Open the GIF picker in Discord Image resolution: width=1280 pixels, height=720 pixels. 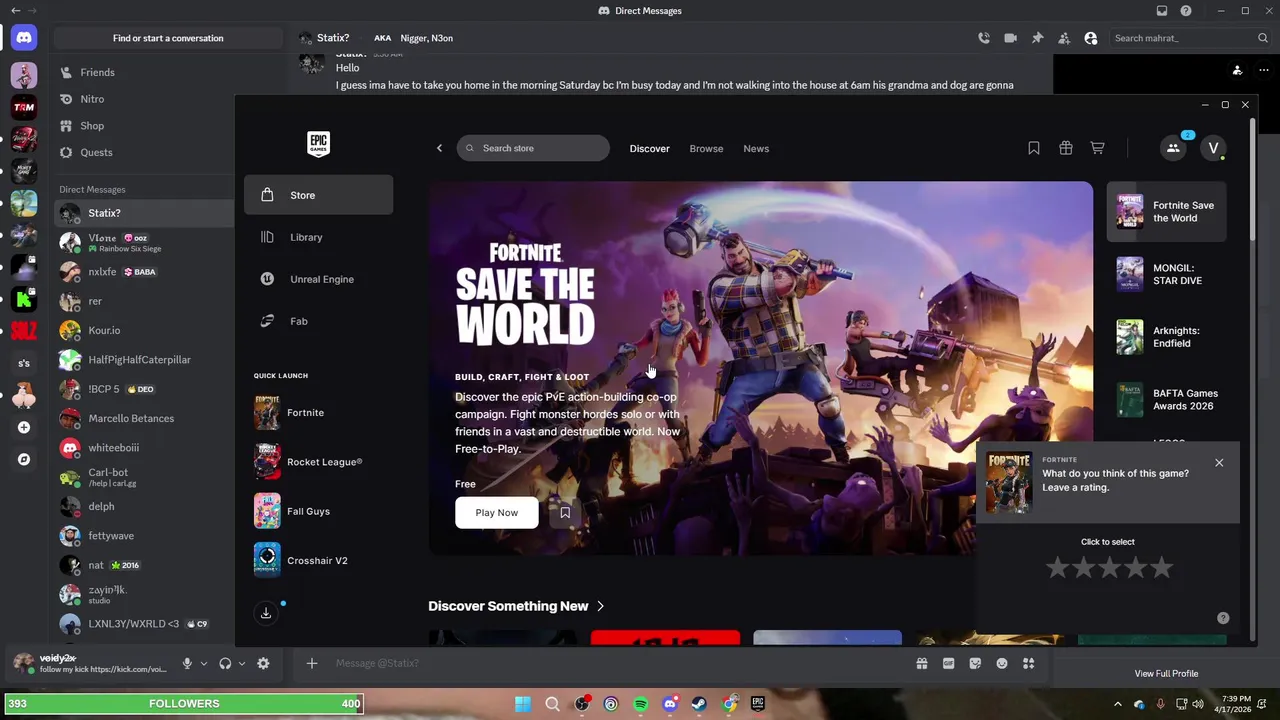(949, 663)
